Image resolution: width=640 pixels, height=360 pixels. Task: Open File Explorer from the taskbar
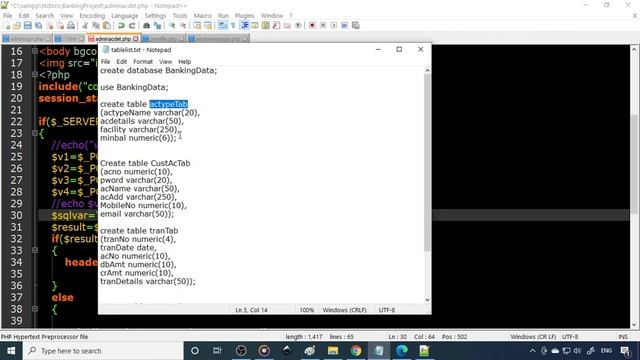(333, 351)
